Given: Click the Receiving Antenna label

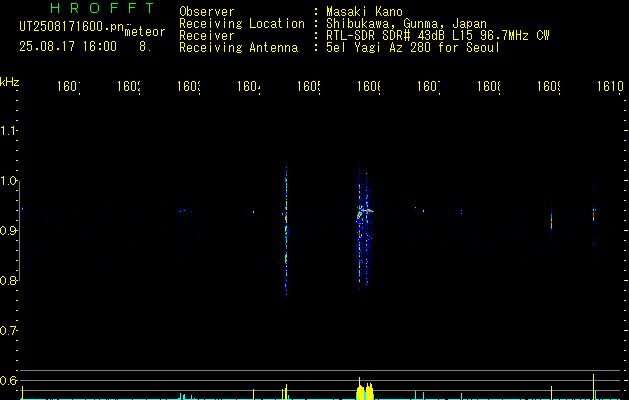Looking at the screenshot, I should click(238, 48).
